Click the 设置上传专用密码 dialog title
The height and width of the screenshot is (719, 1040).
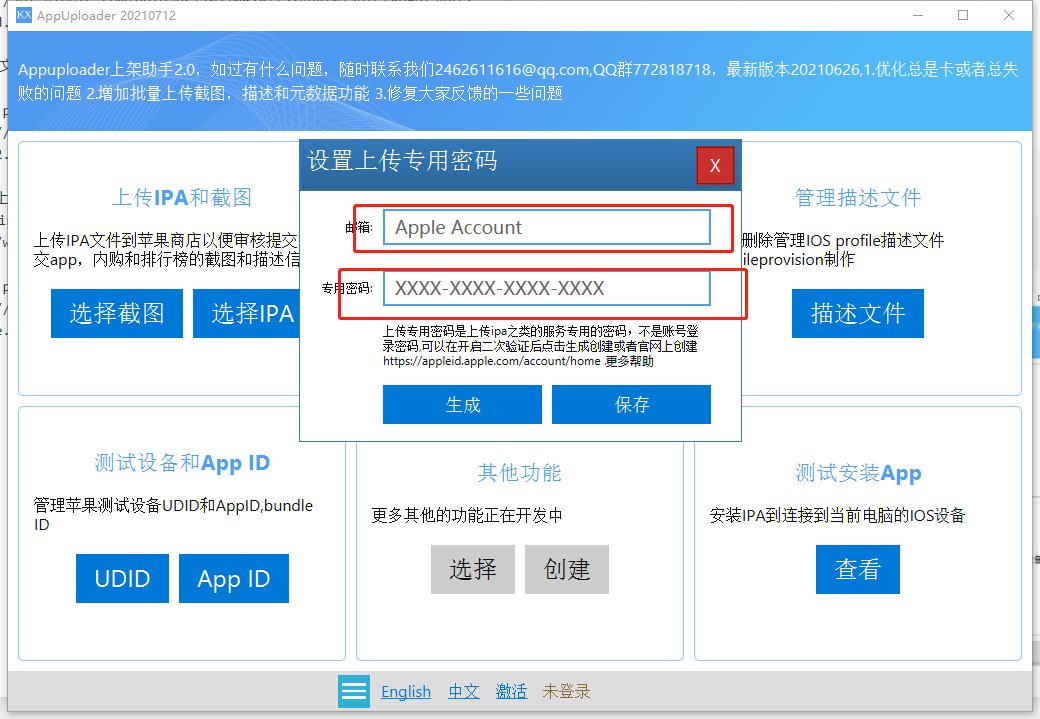(x=403, y=161)
